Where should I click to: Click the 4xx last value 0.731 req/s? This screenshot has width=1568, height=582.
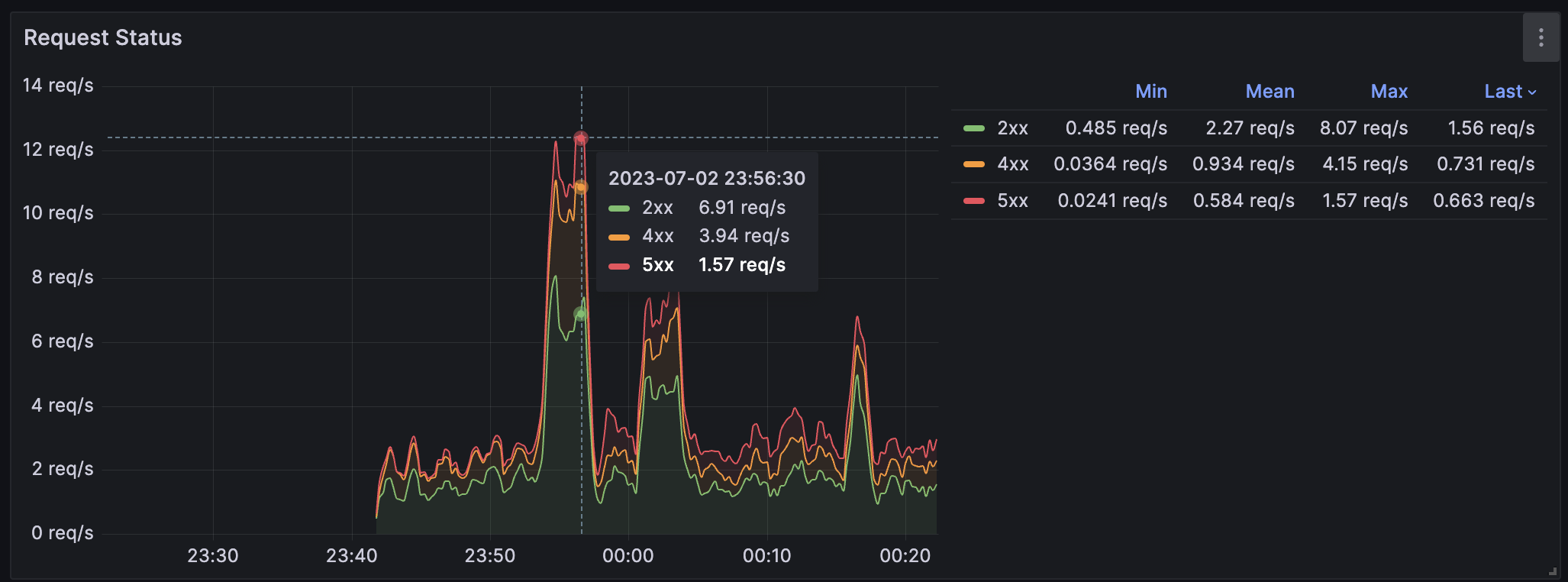[x=1486, y=164]
